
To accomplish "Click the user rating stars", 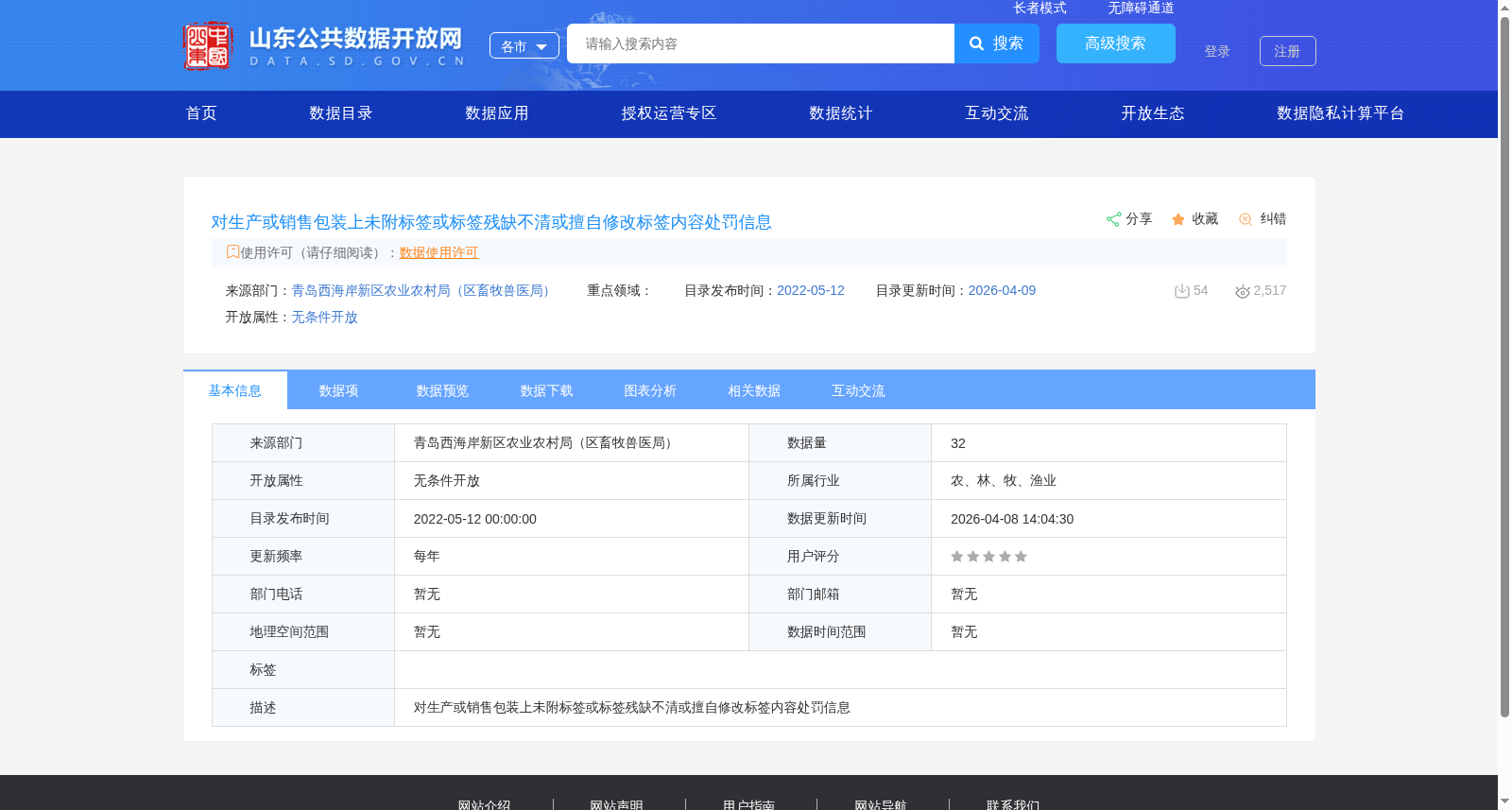I will 988,557.
